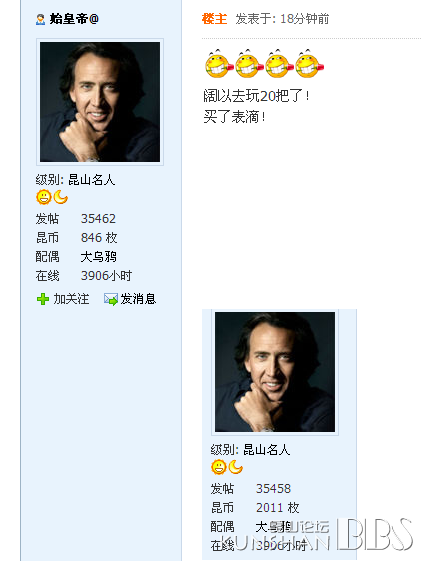This screenshot has height=561, width=421.
Task: Click the moon level icon in sidebar
Action: coord(60,197)
